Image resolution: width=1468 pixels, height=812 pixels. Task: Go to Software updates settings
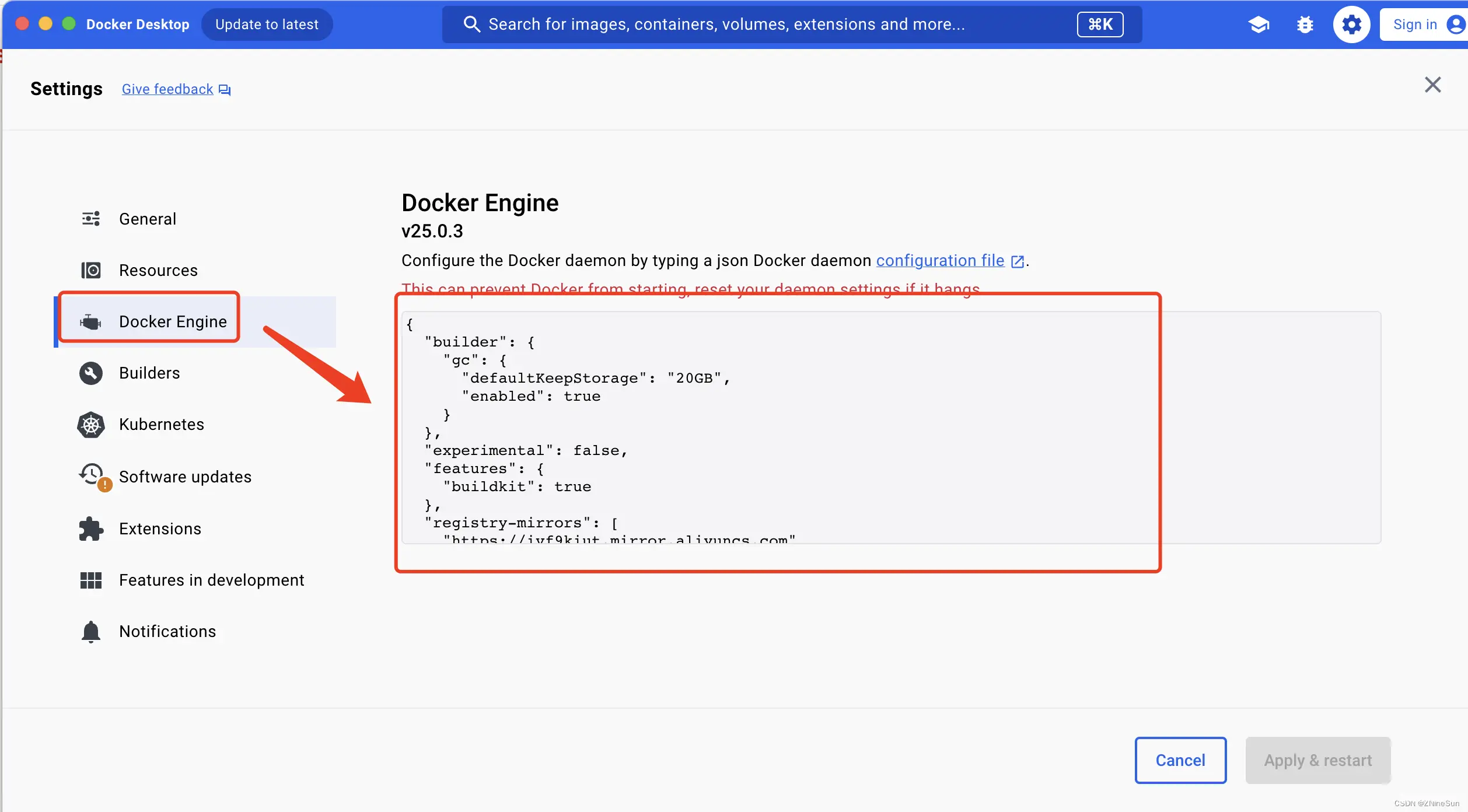[196, 477]
